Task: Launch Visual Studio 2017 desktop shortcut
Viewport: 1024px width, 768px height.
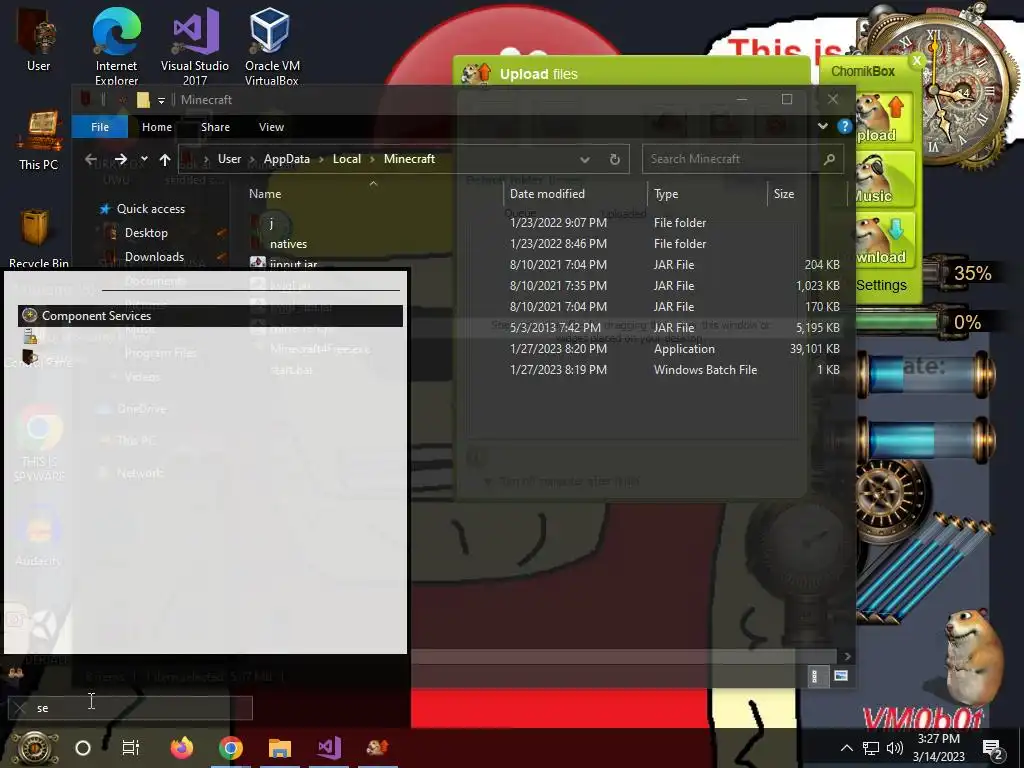Action: pos(195,44)
